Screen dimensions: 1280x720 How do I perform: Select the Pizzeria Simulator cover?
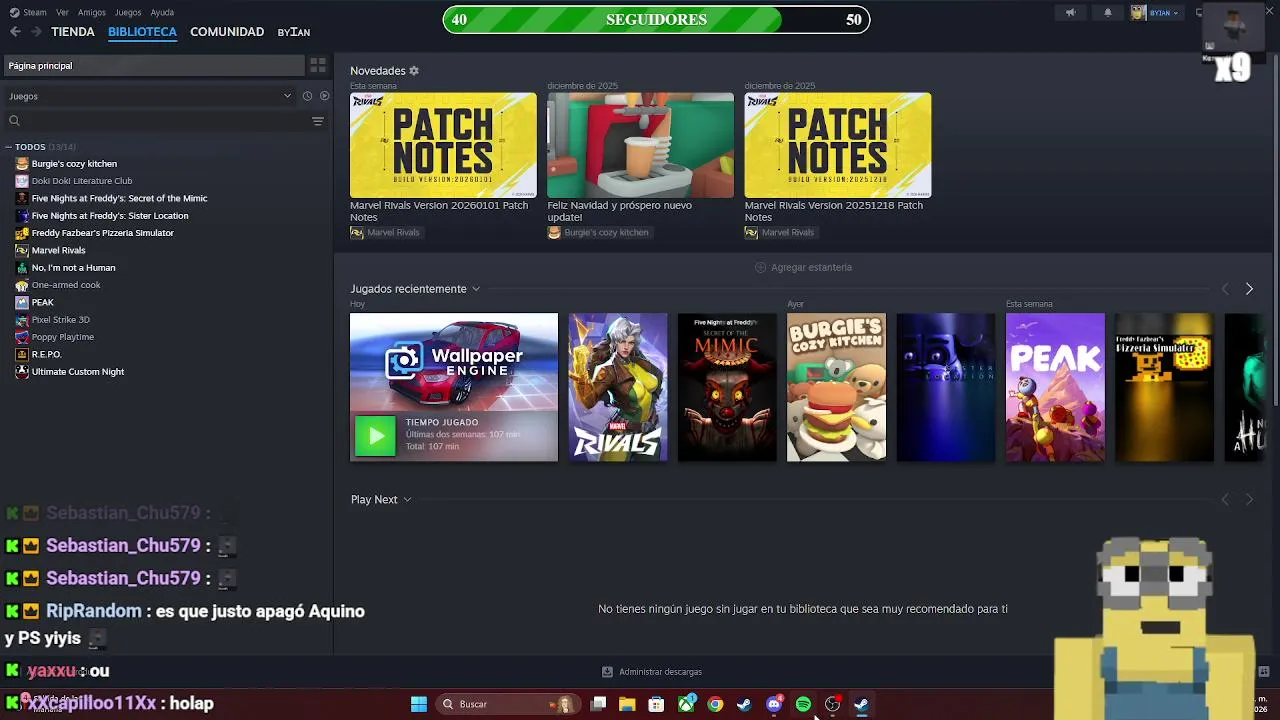point(1164,388)
